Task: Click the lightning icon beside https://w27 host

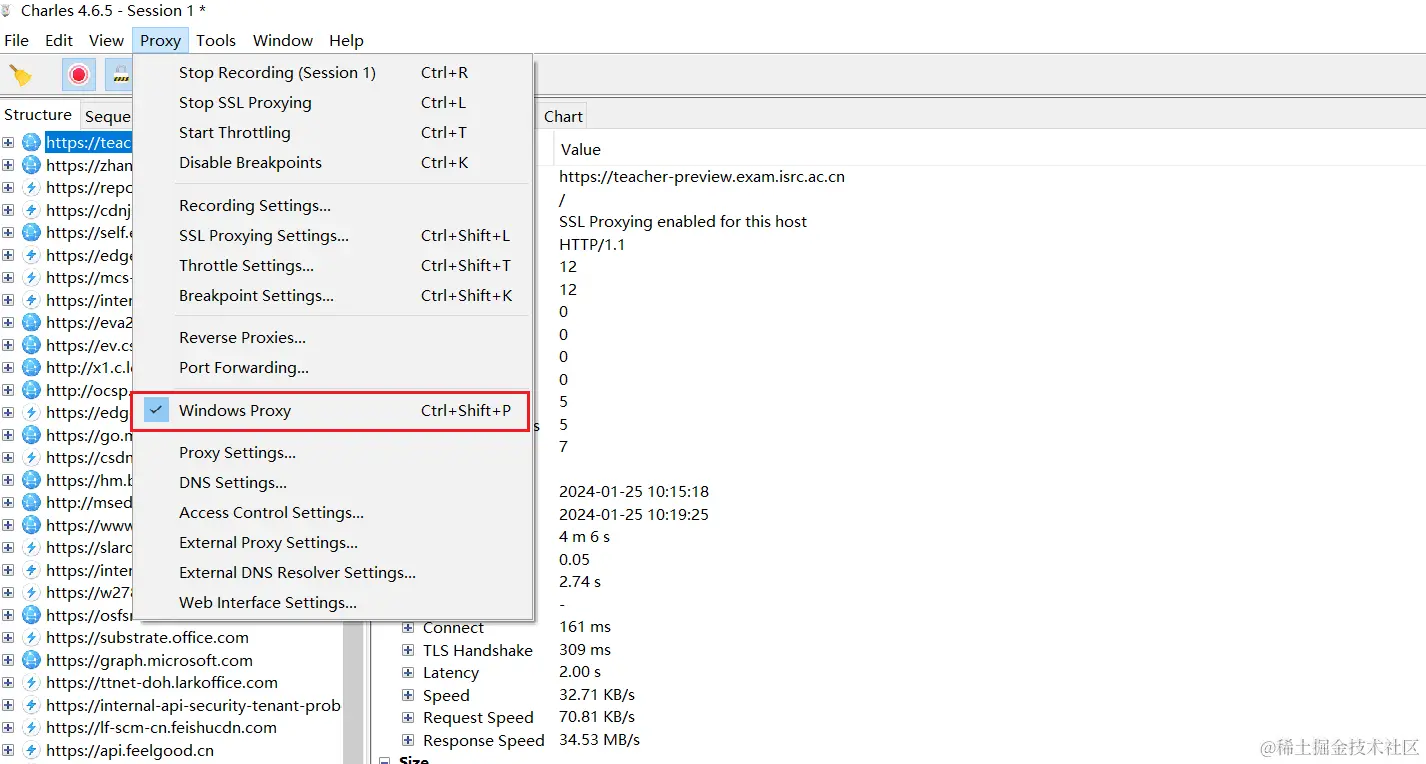Action: point(31,592)
